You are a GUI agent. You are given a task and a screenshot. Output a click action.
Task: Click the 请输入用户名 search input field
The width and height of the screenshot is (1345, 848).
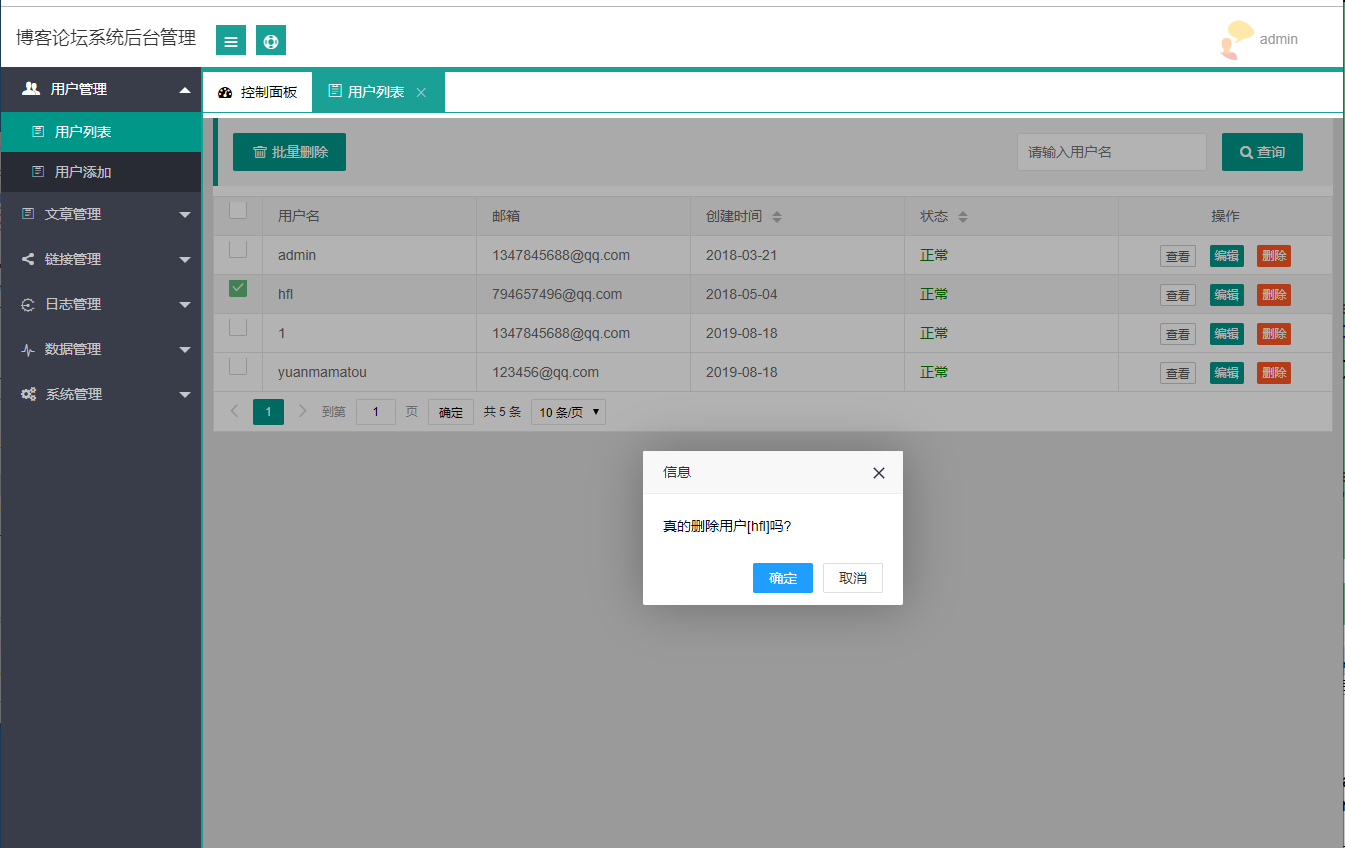click(1111, 152)
